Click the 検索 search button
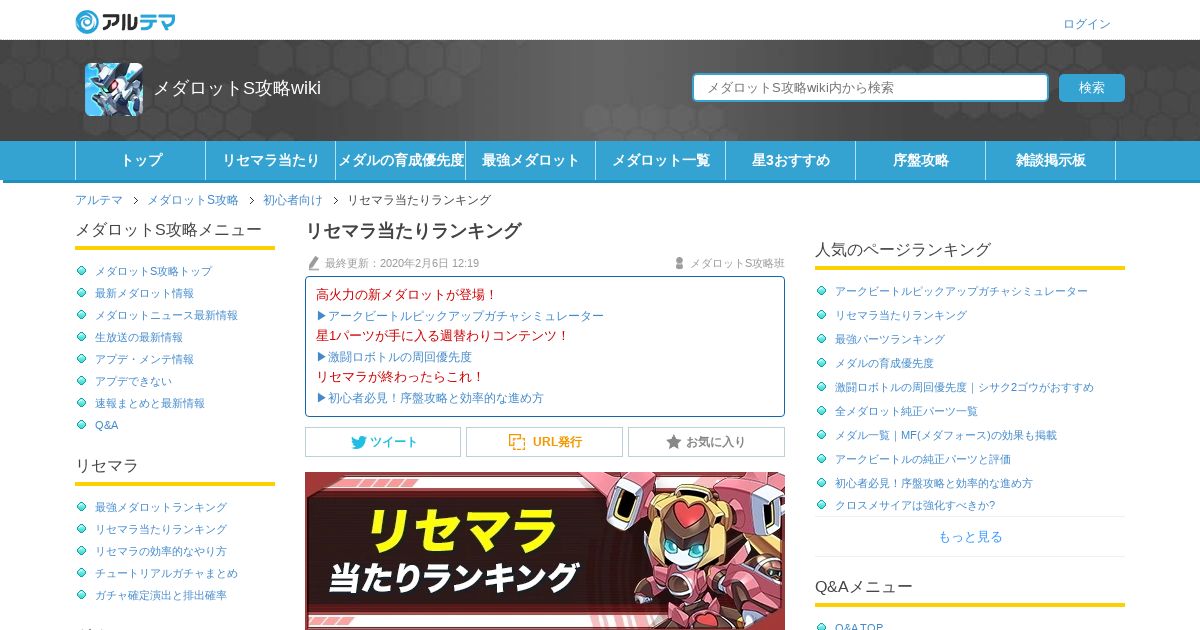 click(1092, 88)
